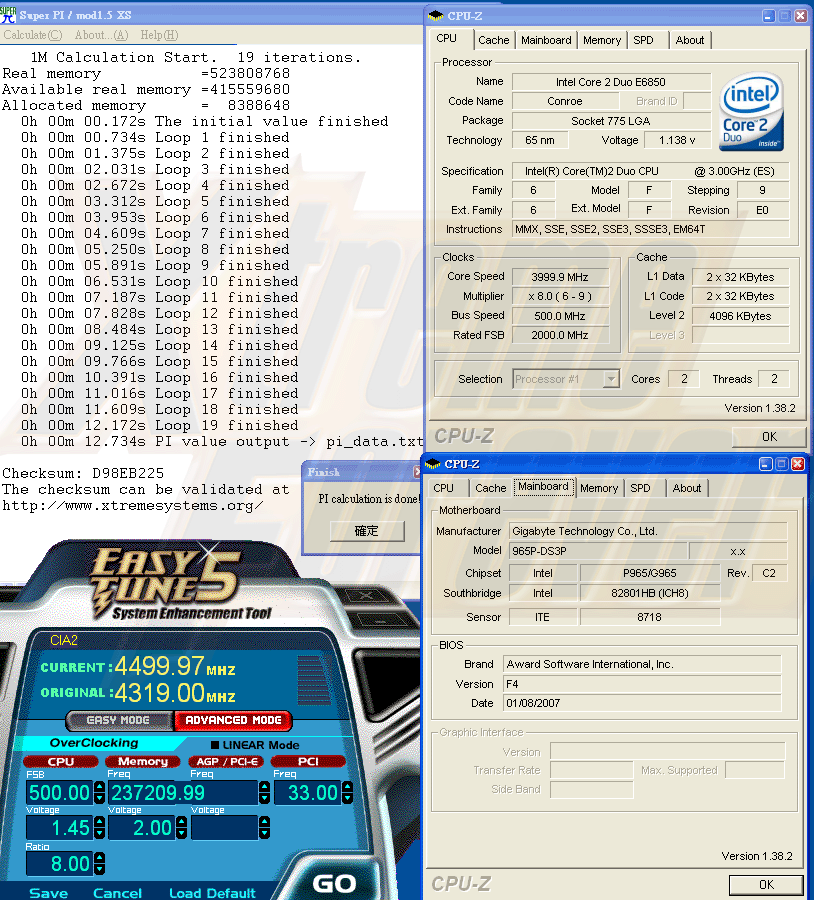Click the Core Speed value '3999.9 MHz'

[560, 277]
